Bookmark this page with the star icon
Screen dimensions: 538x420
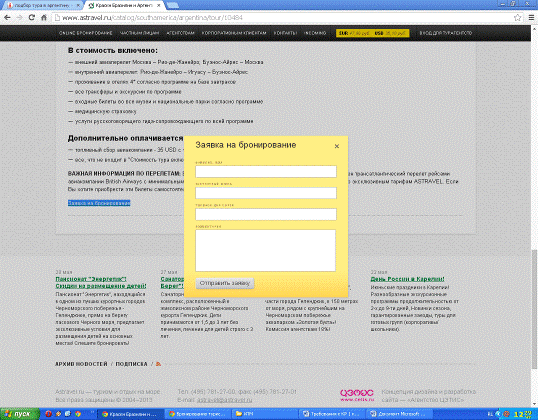(x=517, y=18)
